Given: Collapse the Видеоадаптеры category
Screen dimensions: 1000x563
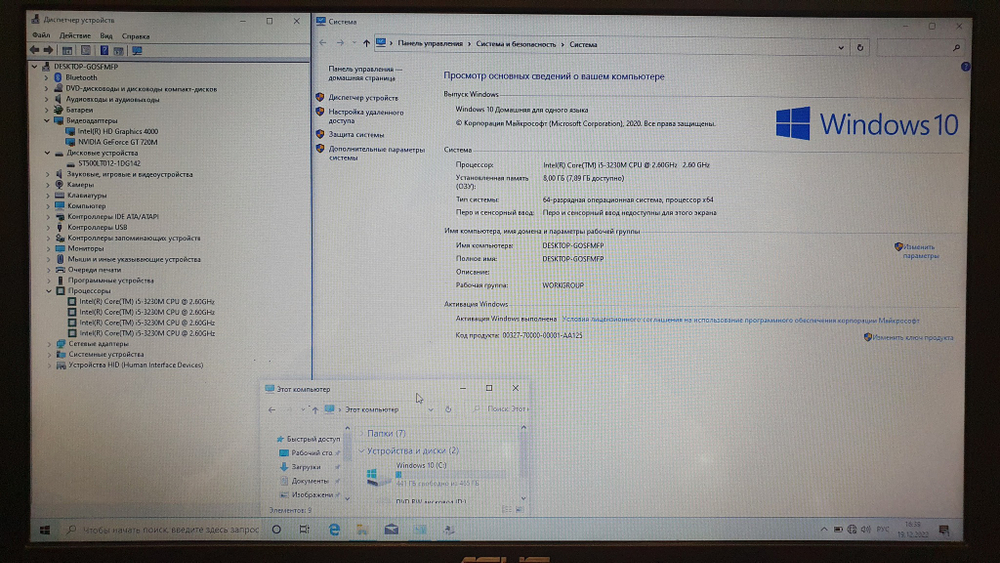Looking at the screenshot, I should coord(47,121).
